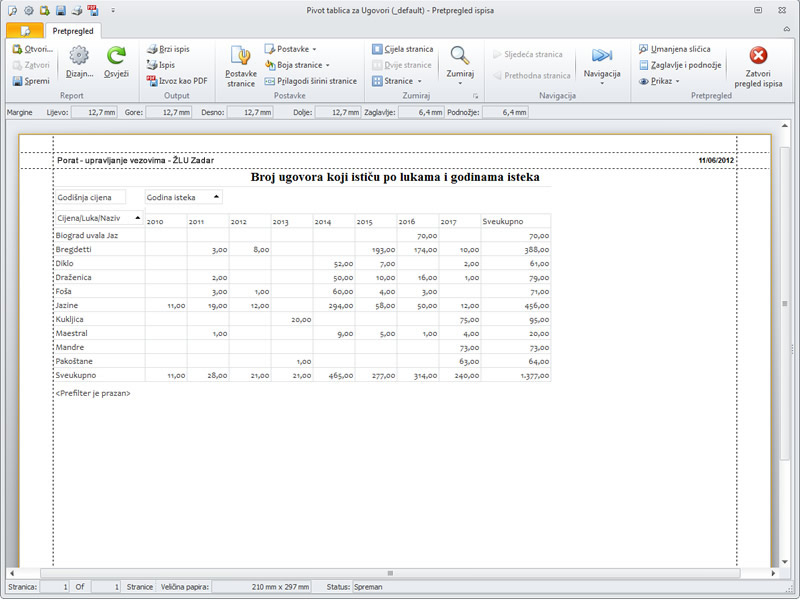Click the "Draženica" row label

coord(73,278)
